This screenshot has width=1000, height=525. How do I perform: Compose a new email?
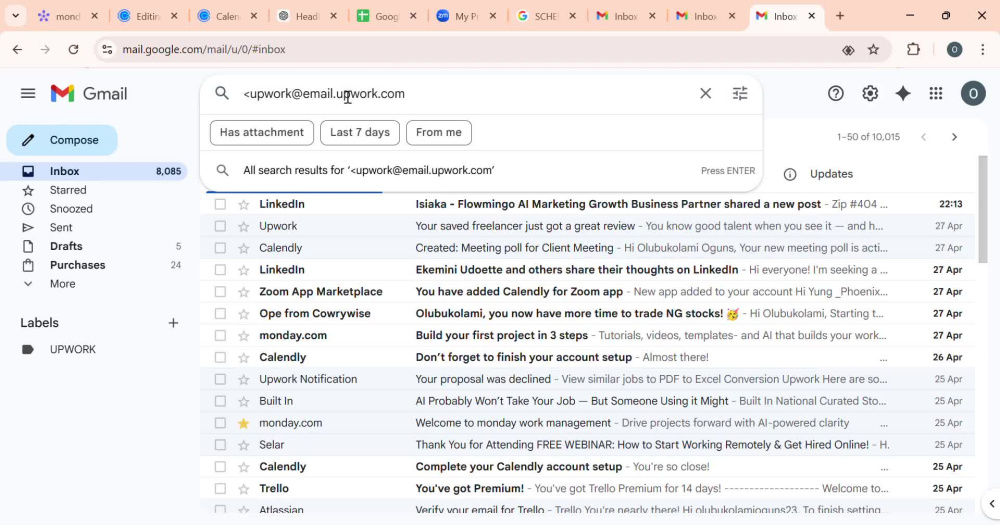click(x=62, y=140)
